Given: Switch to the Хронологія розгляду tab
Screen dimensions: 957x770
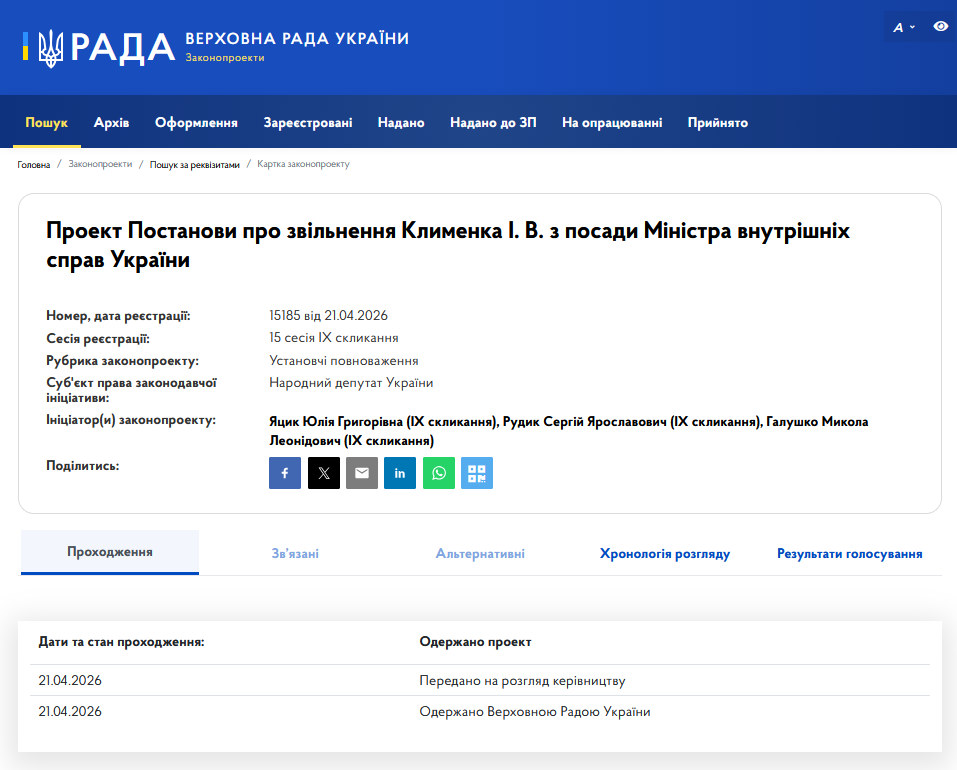Looking at the screenshot, I should pyautogui.click(x=665, y=553).
